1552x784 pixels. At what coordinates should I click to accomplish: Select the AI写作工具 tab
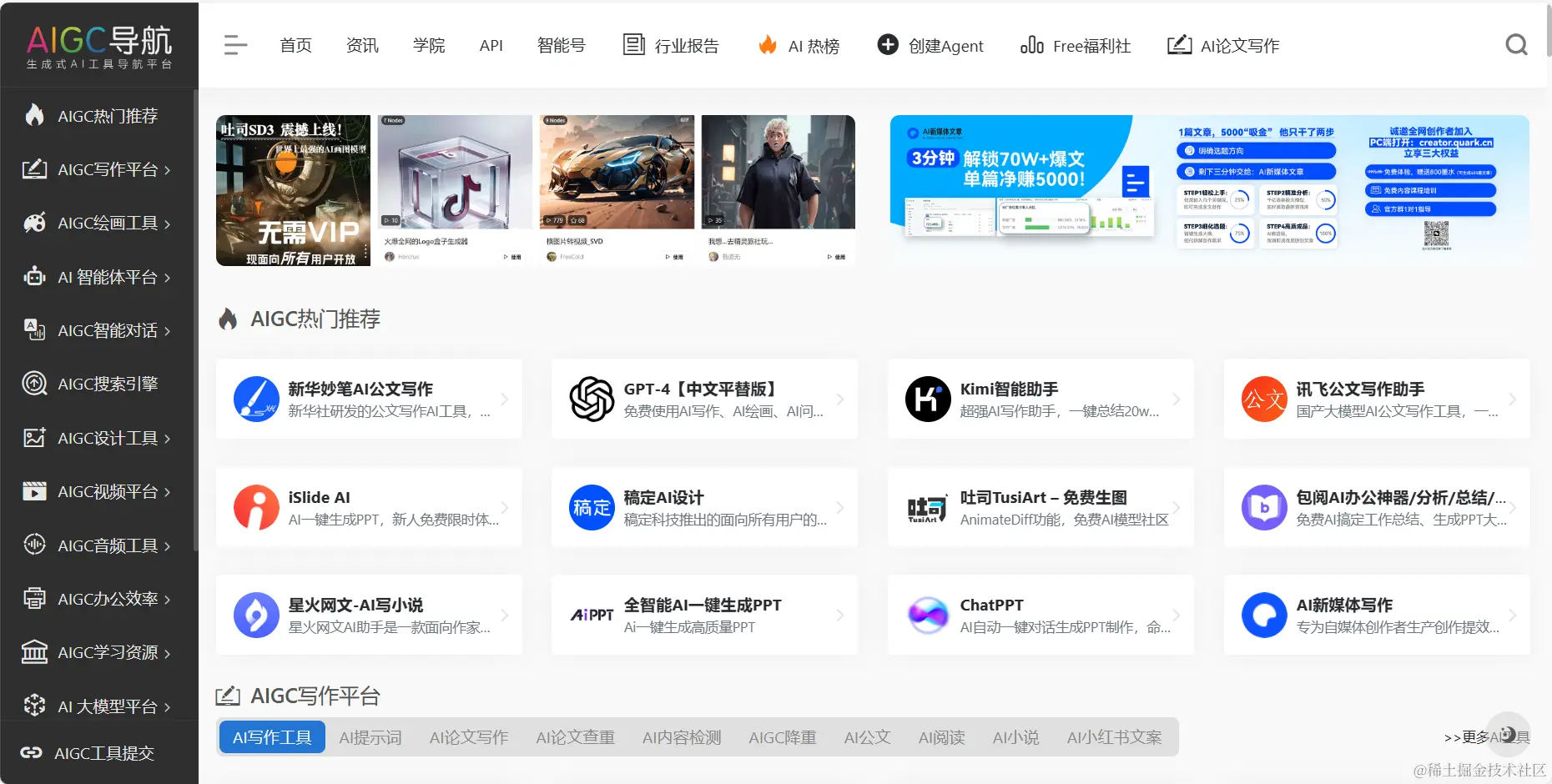(272, 737)
